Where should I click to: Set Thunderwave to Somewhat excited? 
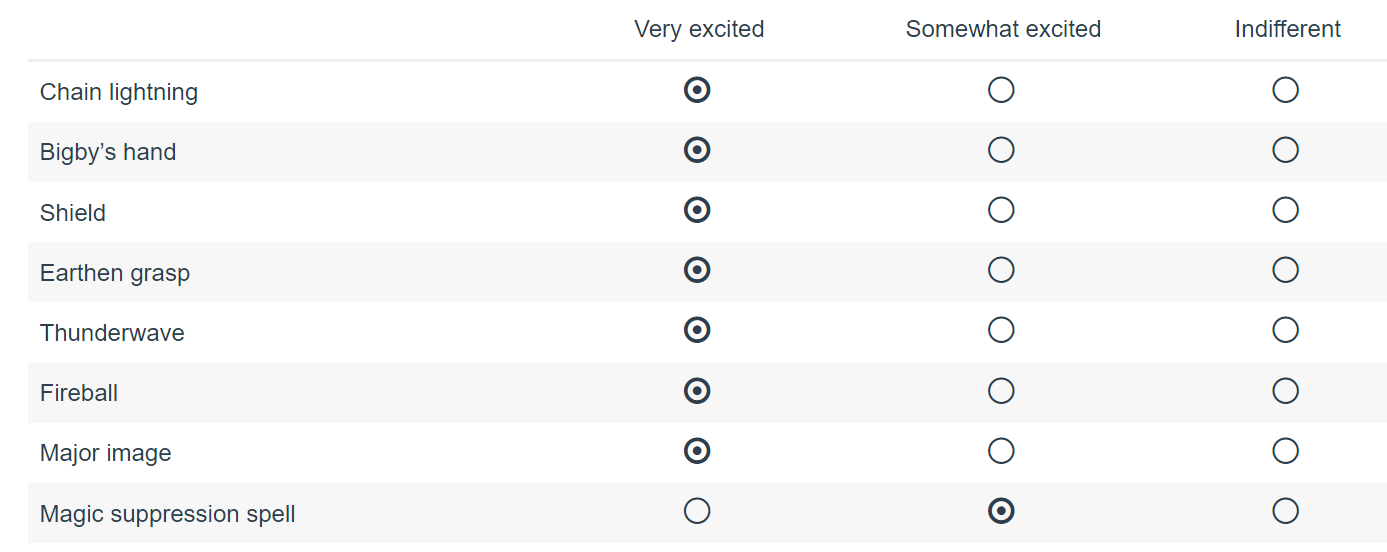pyautogui.click(x=1001, y=330)
